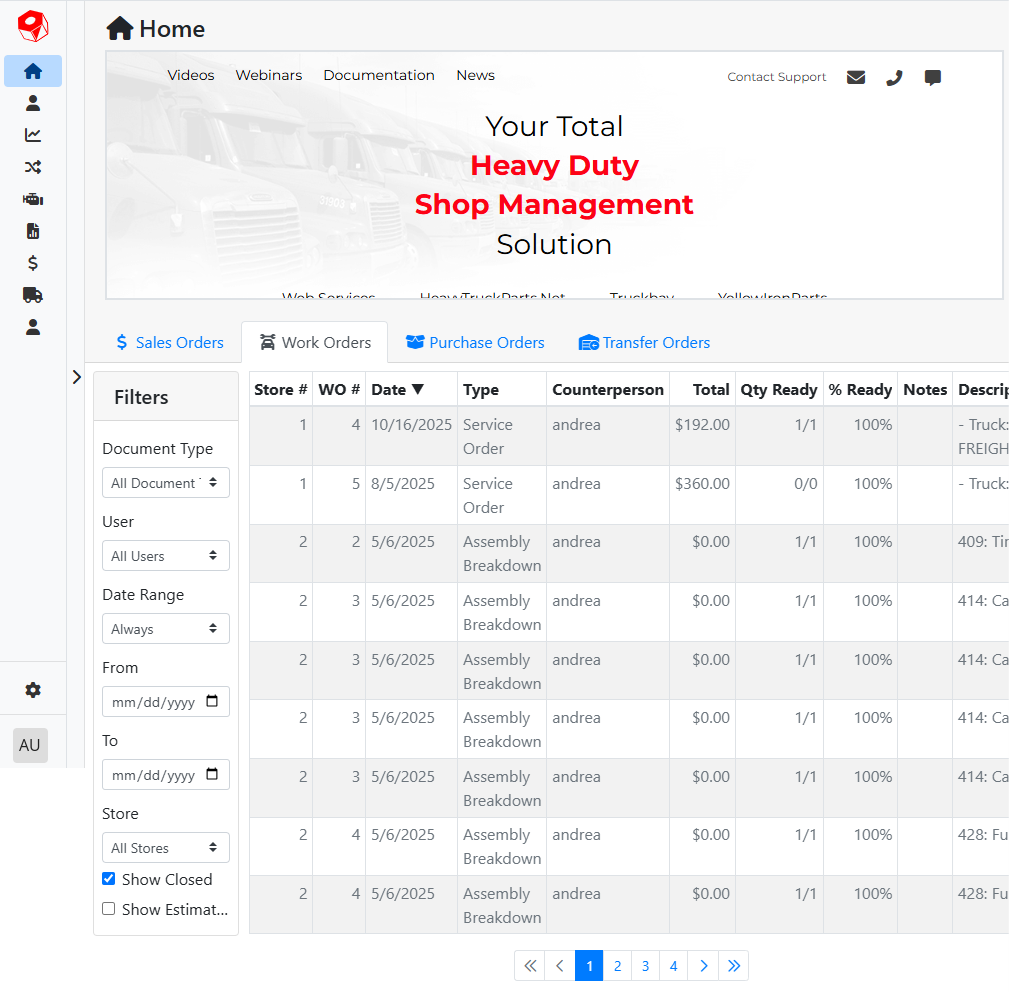Switch to the Purchase Orders tab

click(475, 343)
